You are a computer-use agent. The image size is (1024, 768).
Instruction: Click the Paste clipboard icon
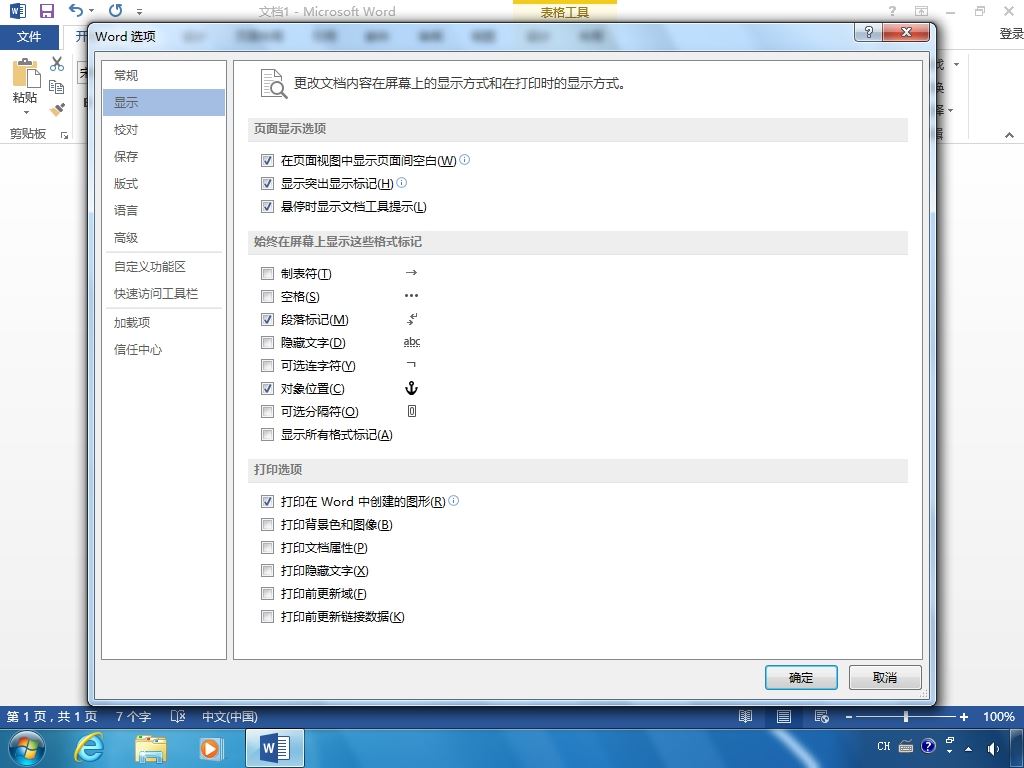pyautogui.click(x=25, y=72)
